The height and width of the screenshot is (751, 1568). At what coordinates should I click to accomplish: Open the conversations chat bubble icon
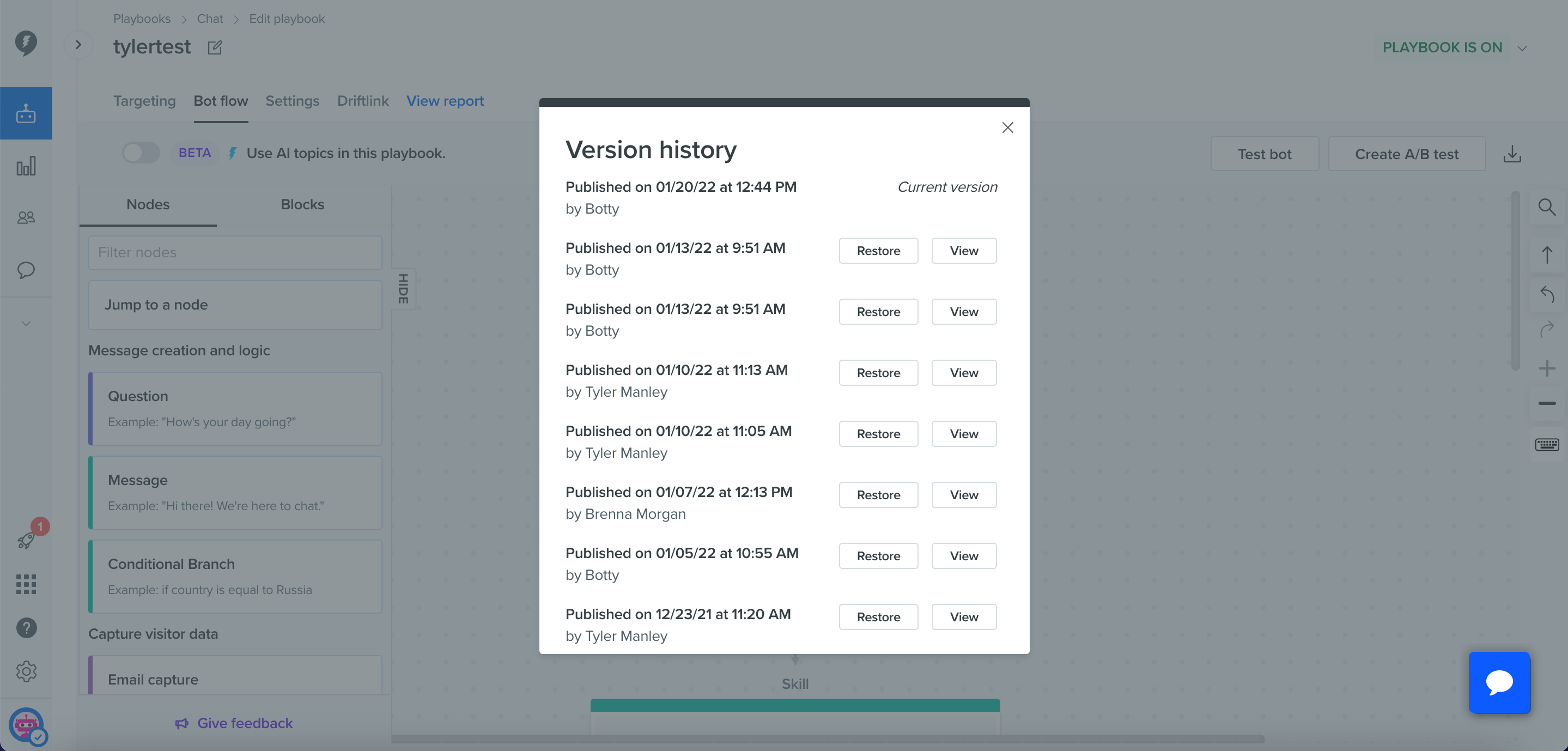[26, 270]
